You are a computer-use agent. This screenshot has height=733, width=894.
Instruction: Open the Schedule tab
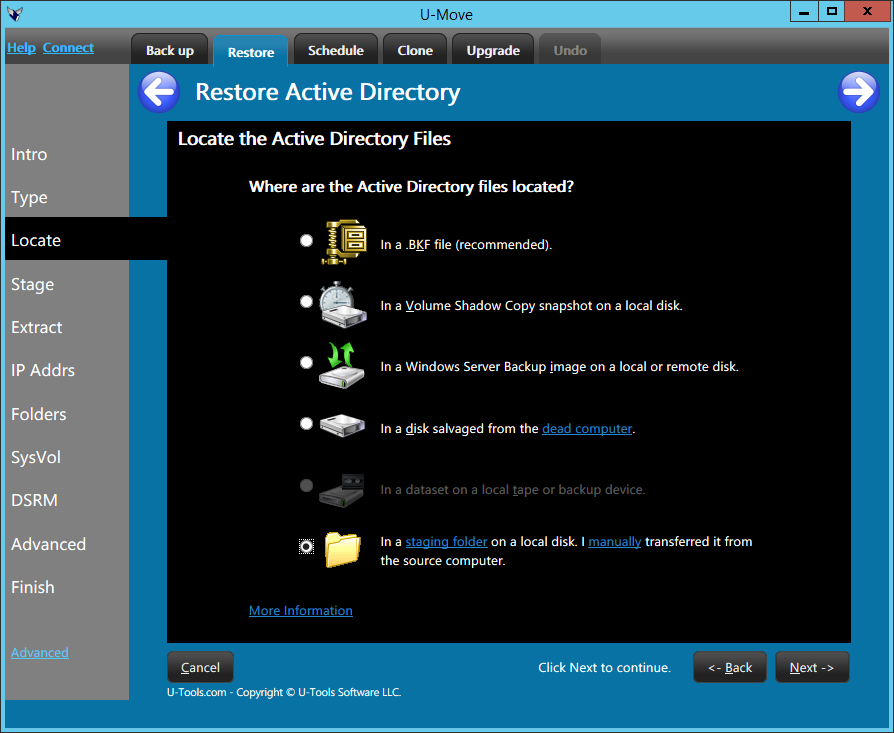click(336, 50)
